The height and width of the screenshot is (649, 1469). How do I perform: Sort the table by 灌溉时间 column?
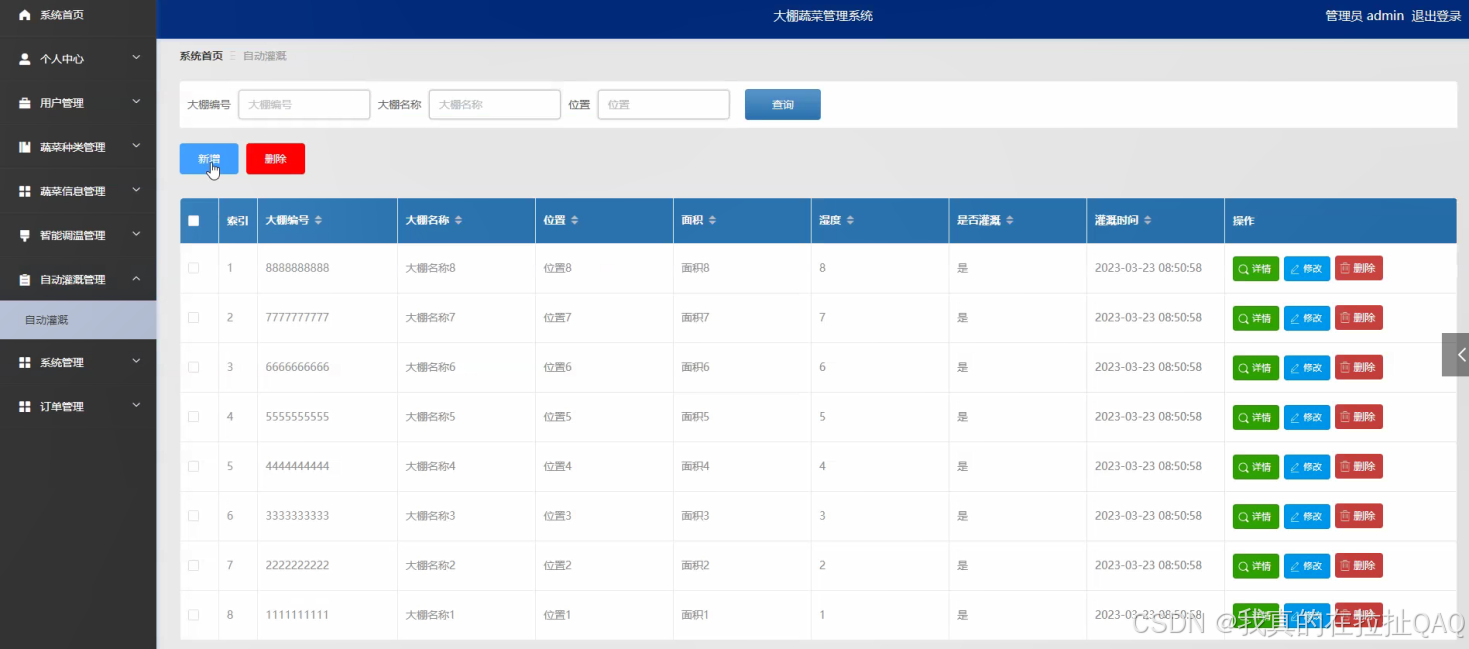pyautogui.click(x=1148, y=220)
